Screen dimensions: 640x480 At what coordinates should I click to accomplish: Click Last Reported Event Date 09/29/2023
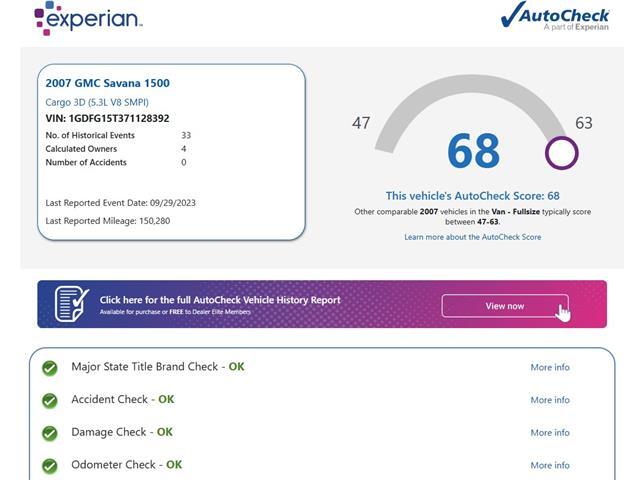click(x=120, y=203)
